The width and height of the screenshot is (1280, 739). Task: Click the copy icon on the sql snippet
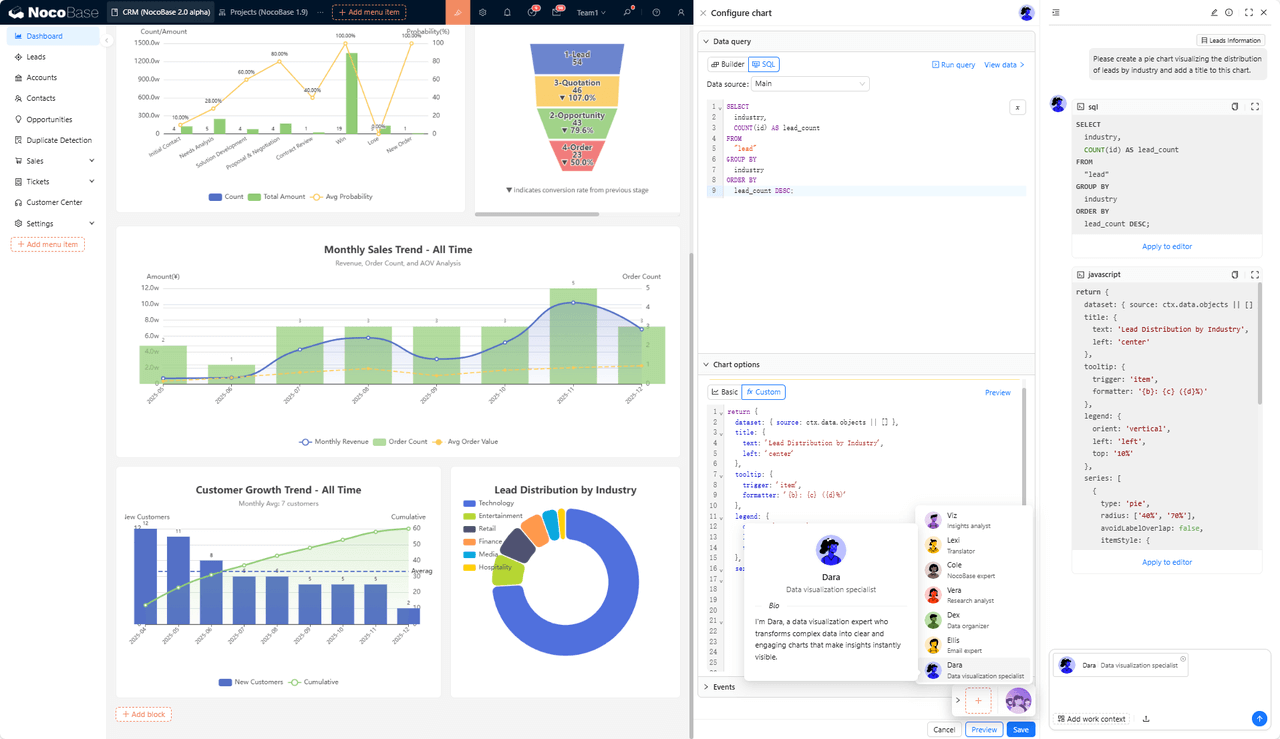[x=1237, y=106]
